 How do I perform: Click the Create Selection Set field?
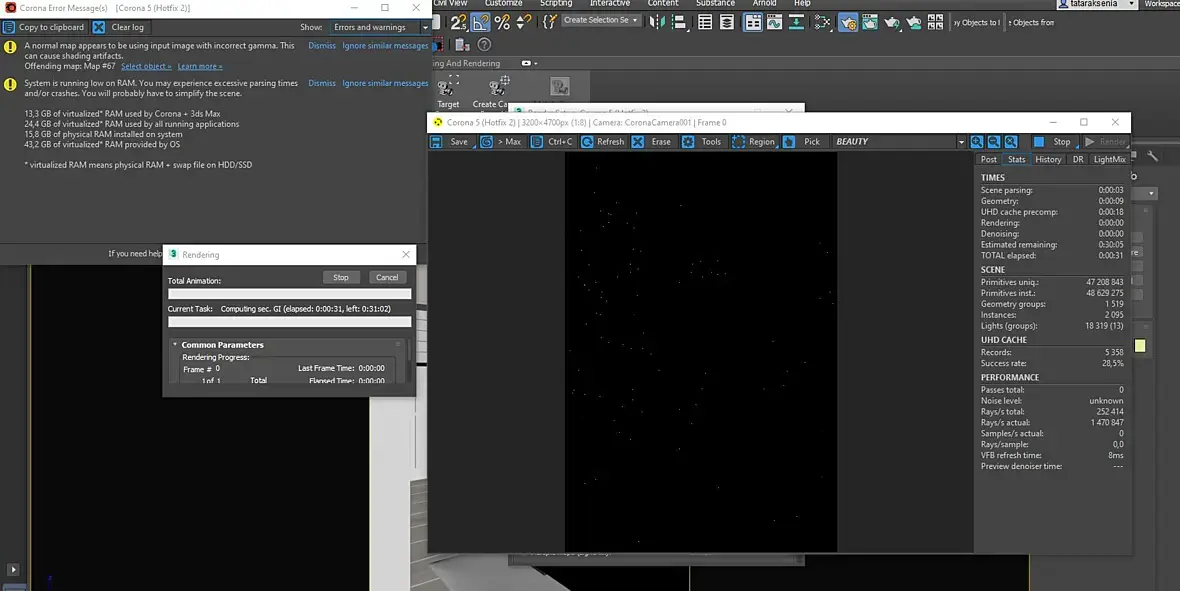click(x=601, y=20)
